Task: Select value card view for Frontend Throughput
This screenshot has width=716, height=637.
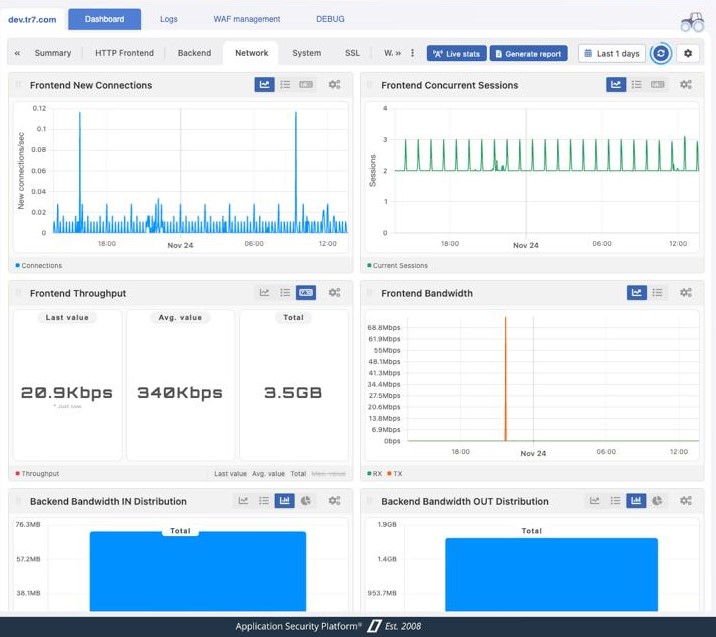Action: click(x=306, y=293)
